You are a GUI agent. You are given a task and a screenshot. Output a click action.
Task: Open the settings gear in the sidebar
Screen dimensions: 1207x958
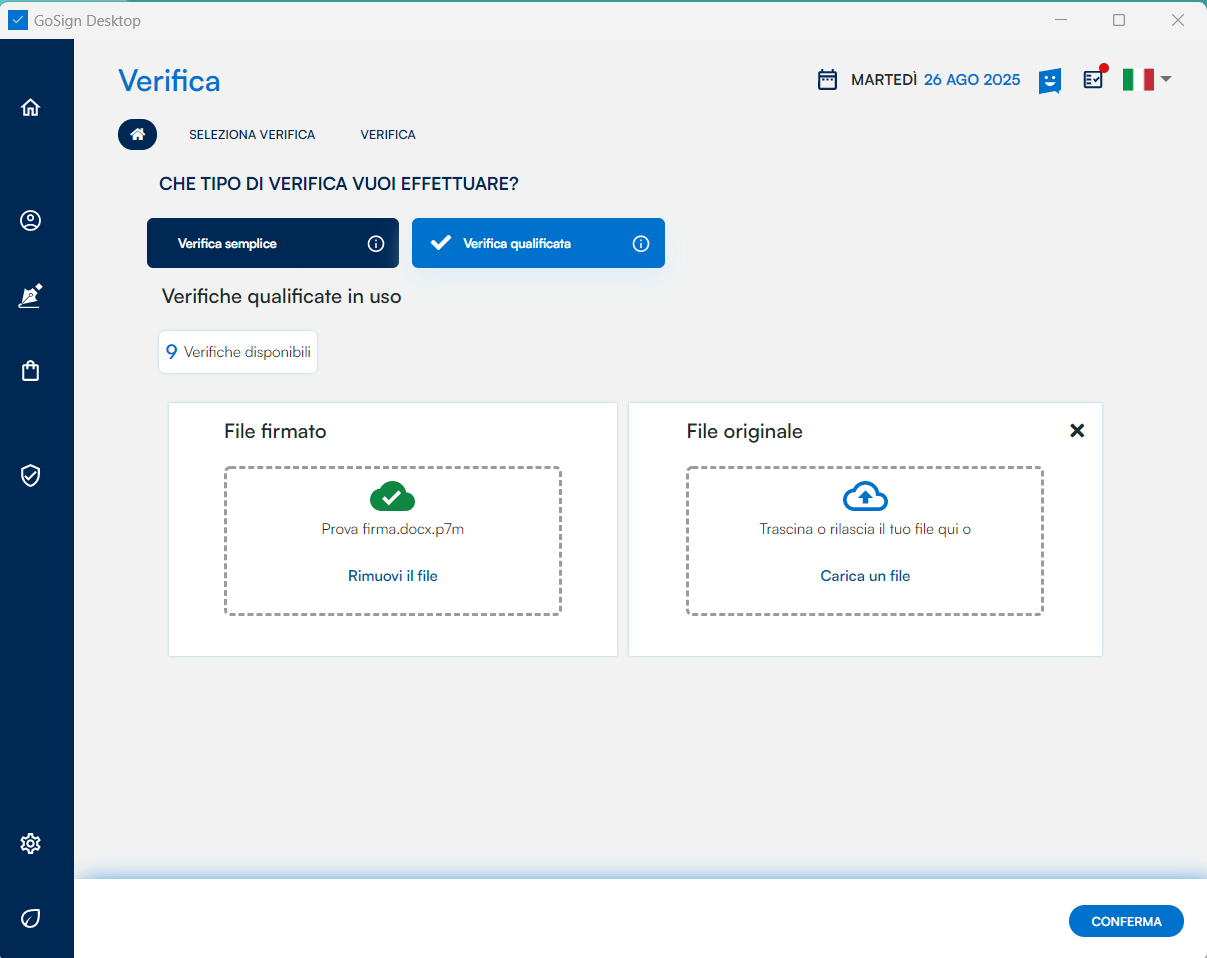30,844
